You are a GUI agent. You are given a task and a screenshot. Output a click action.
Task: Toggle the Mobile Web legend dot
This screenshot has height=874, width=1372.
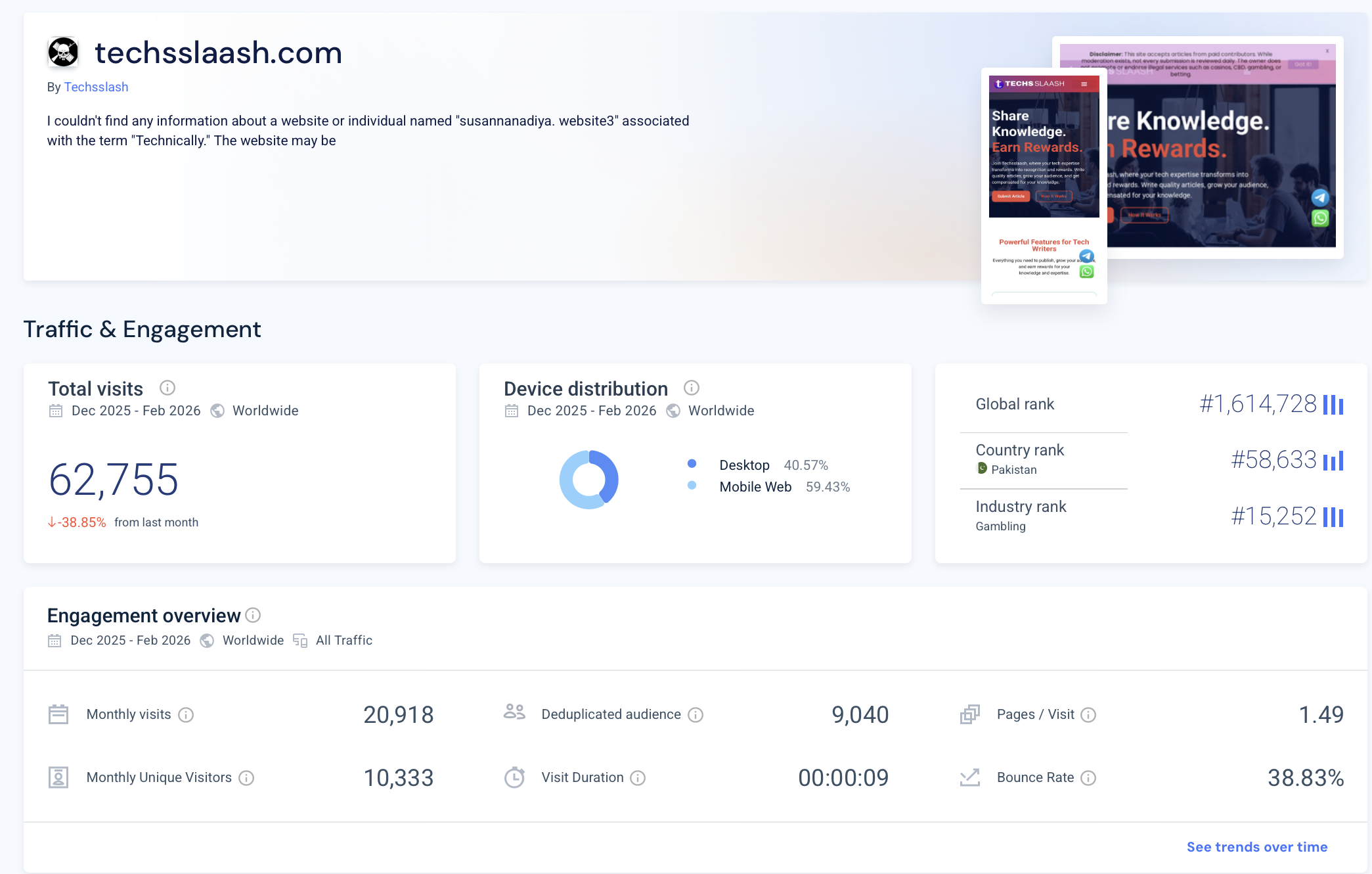tap(691, 486)
